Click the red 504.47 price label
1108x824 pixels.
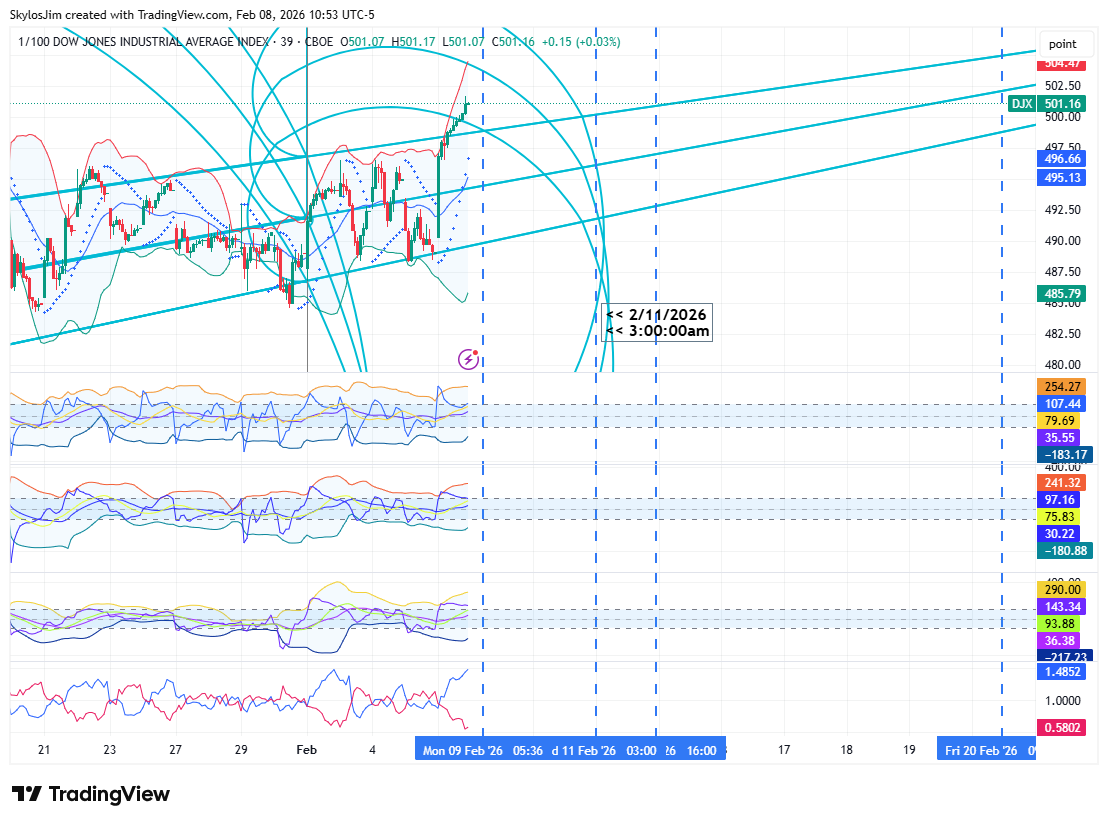click(1061, 64)
